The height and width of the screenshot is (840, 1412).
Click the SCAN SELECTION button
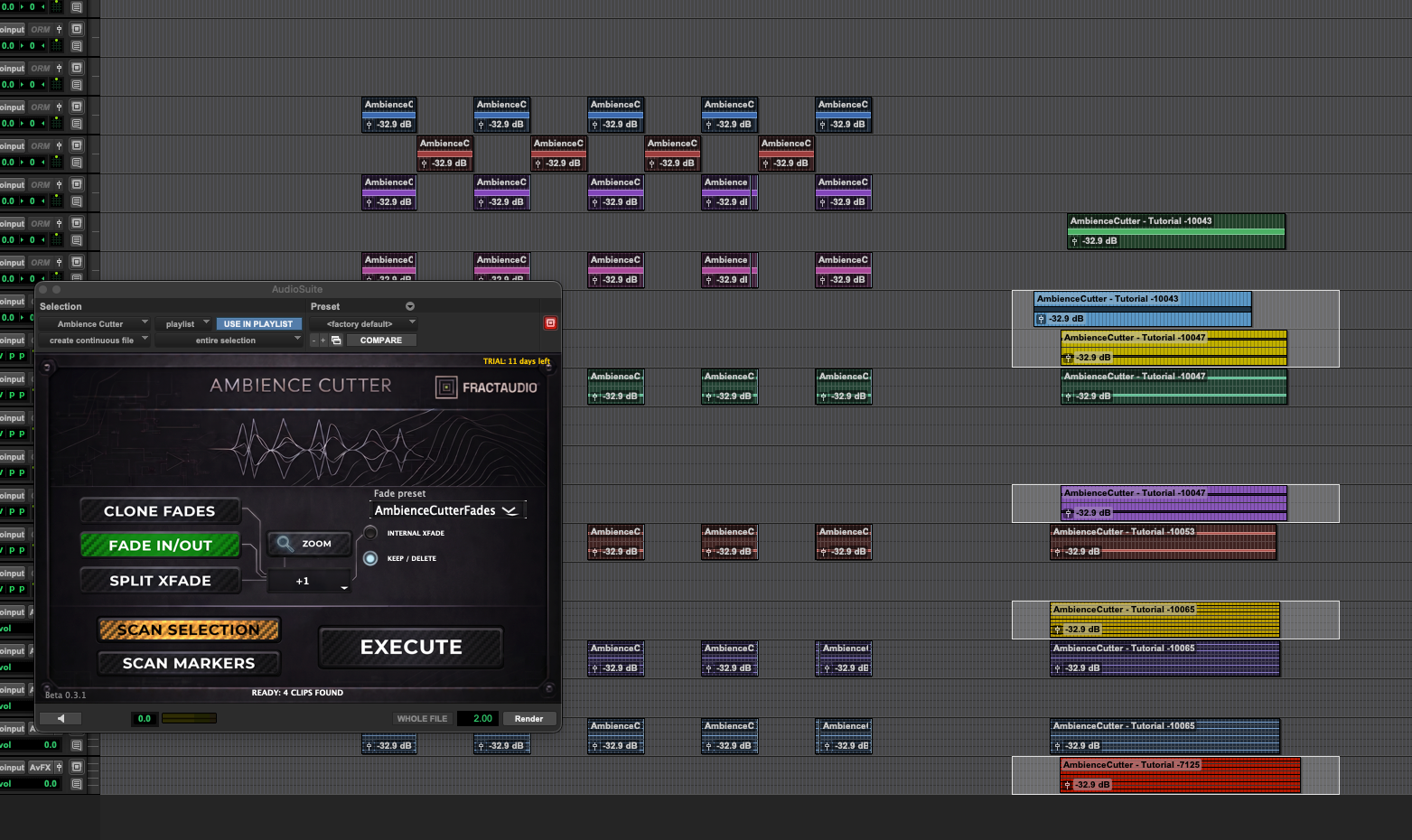(189, 630)
